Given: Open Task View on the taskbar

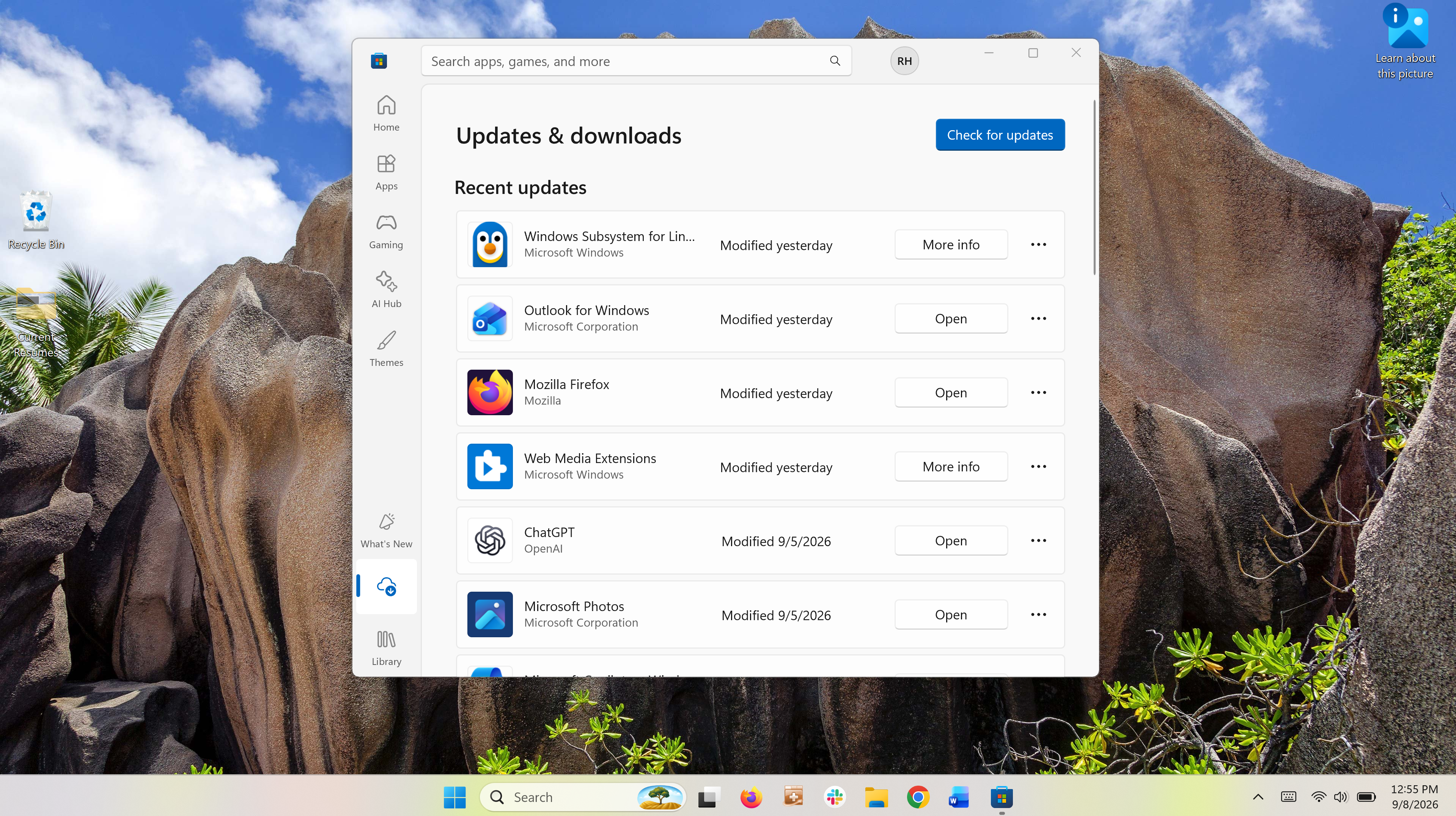Looking at the screenshot, I should pos(708,797).
